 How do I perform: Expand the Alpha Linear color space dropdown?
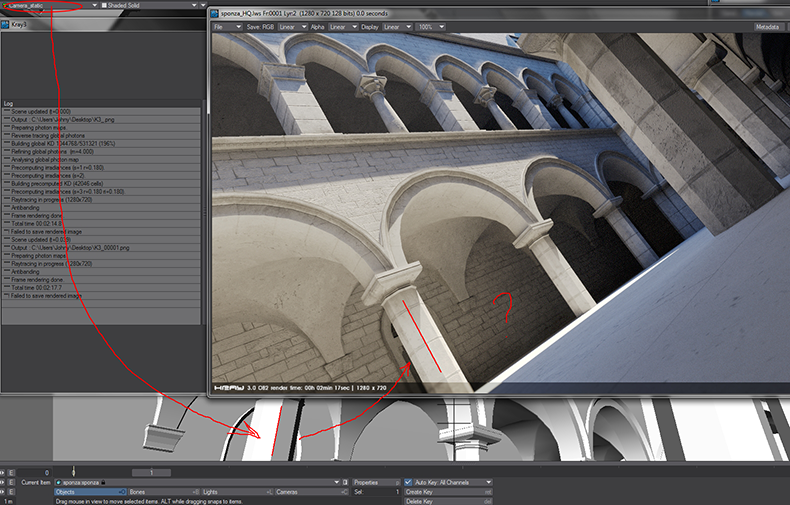pos(343,27)
